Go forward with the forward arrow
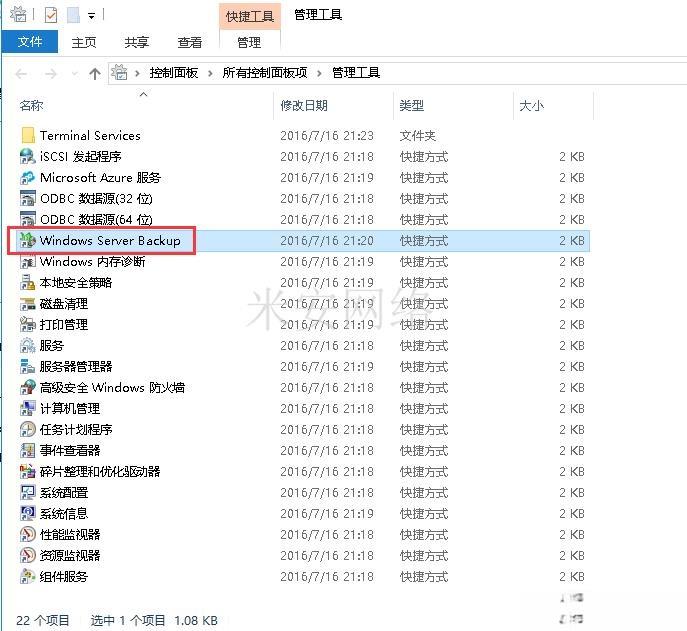Screen dimensions: 687x631 tap(51, 74)
